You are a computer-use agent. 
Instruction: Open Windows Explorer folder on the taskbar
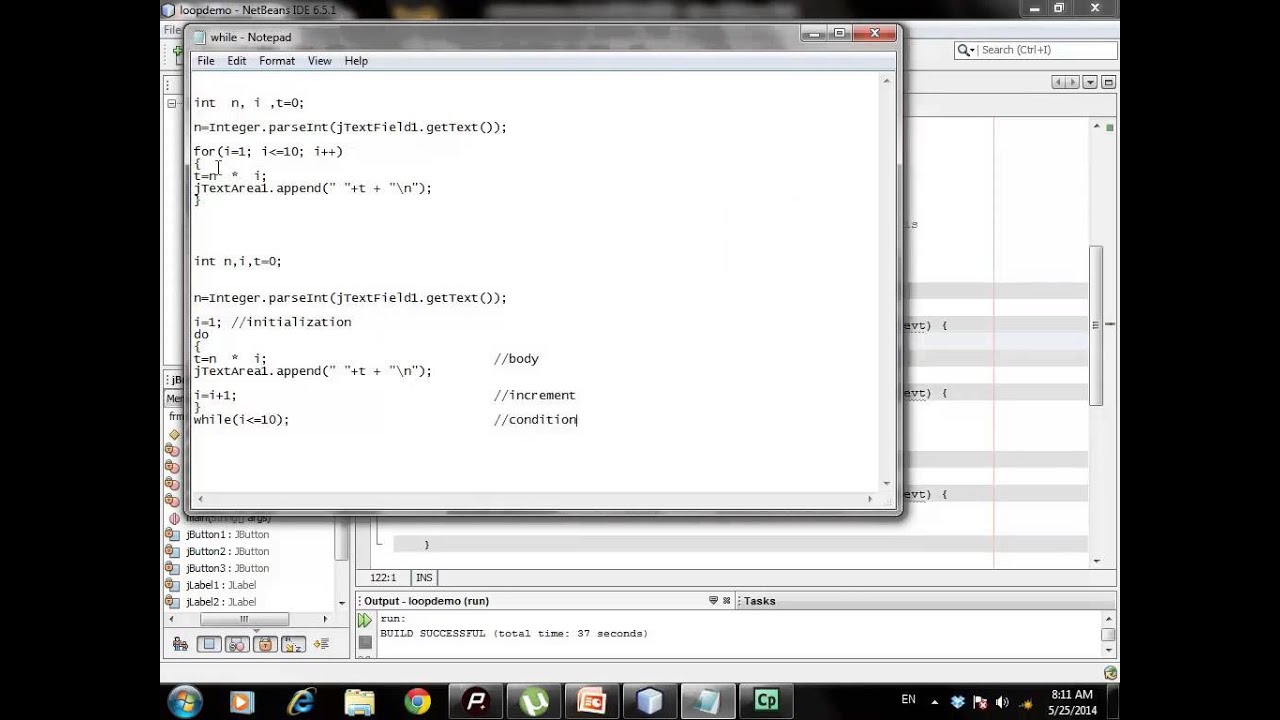[359, 702]
